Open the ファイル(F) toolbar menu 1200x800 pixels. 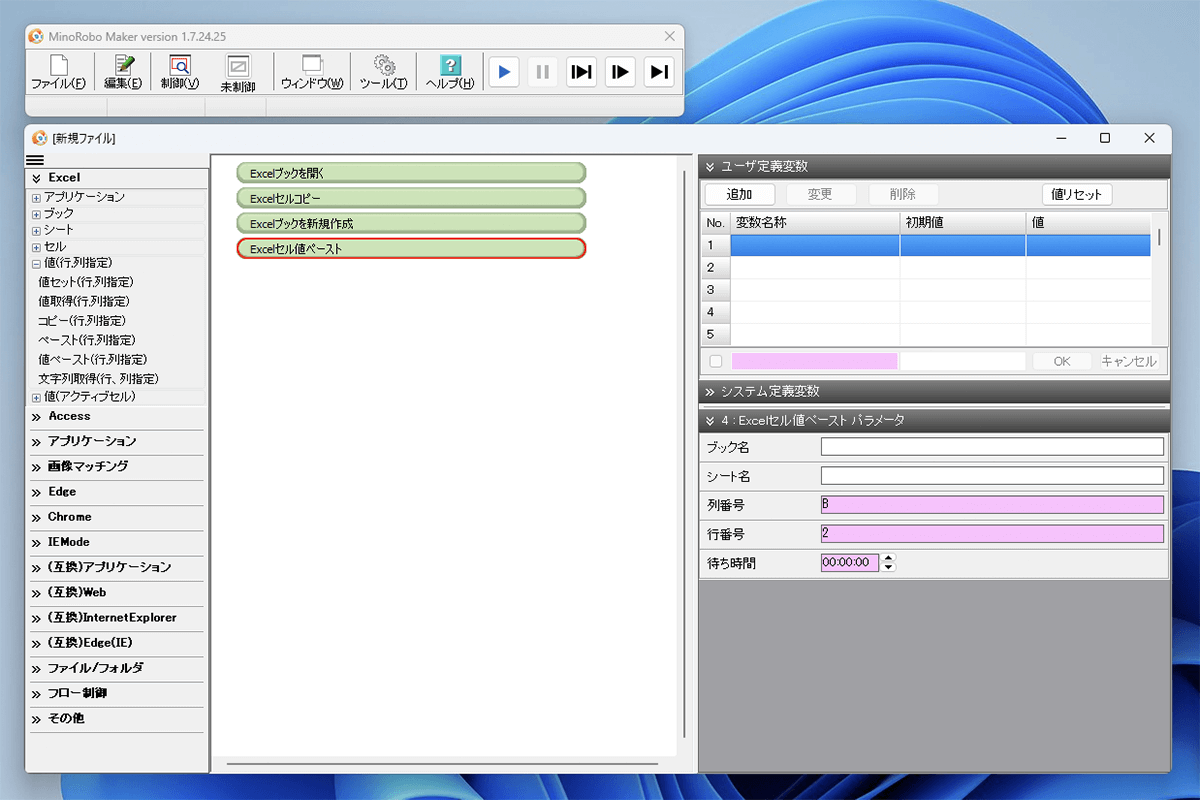pyautogui.click(x=58, y=73)
